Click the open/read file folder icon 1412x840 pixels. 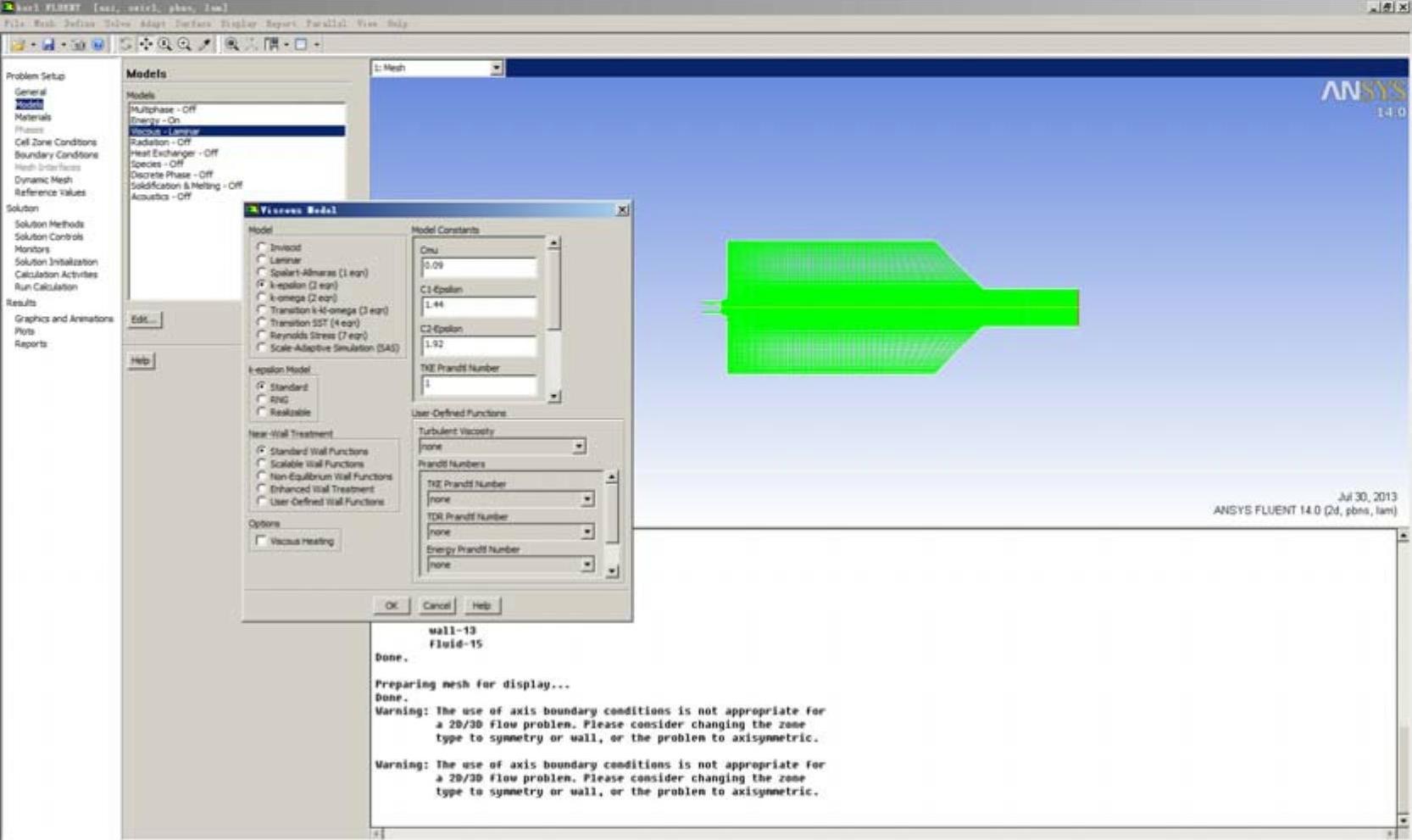[18, 44]
